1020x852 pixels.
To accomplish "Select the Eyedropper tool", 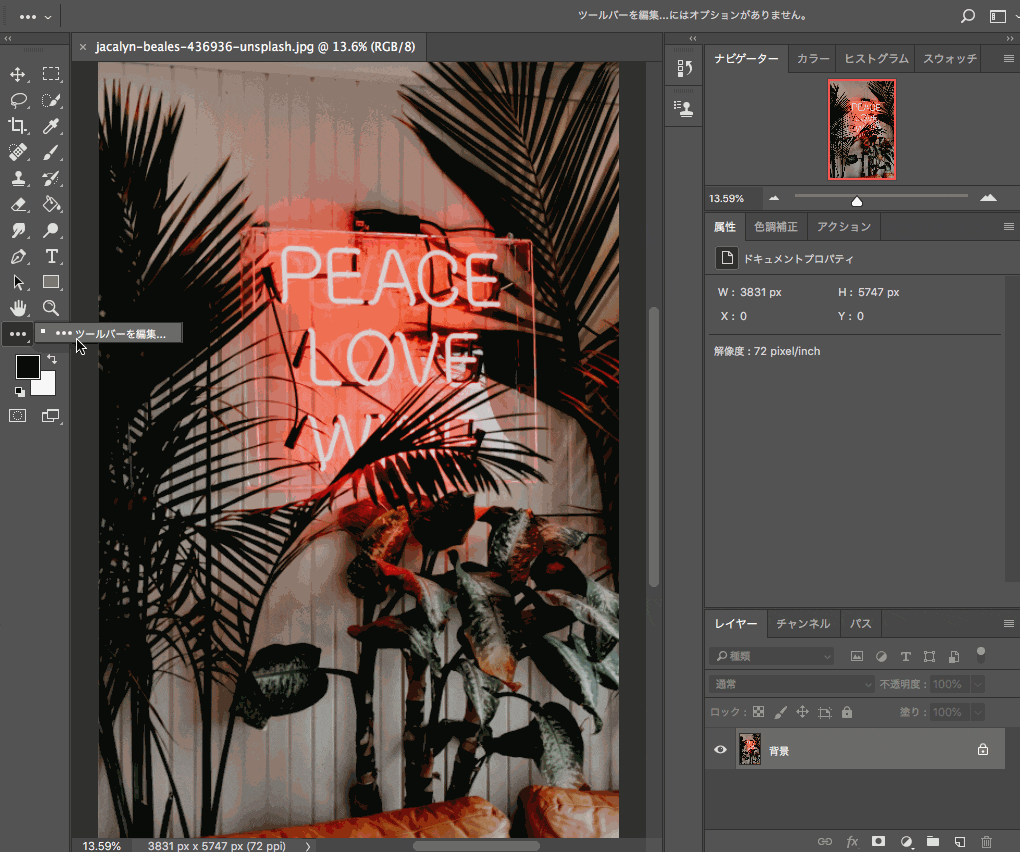I will pyautogui.click(x=51, y=126).
